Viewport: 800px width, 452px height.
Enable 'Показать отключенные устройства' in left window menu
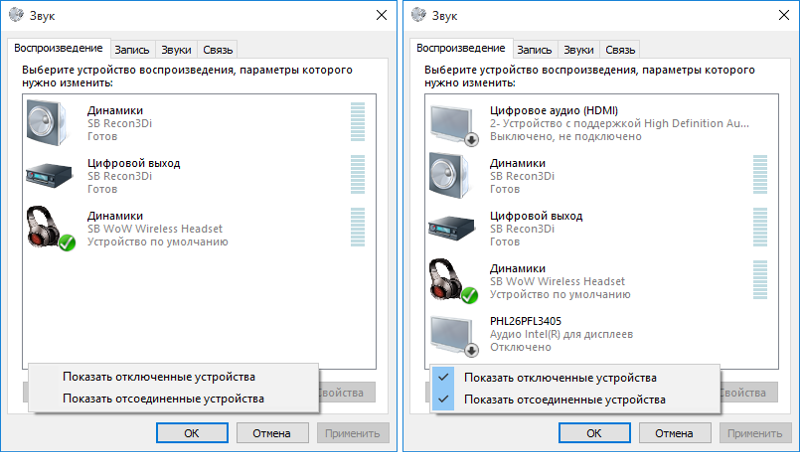pyautogui.click(x=173, y=377)
